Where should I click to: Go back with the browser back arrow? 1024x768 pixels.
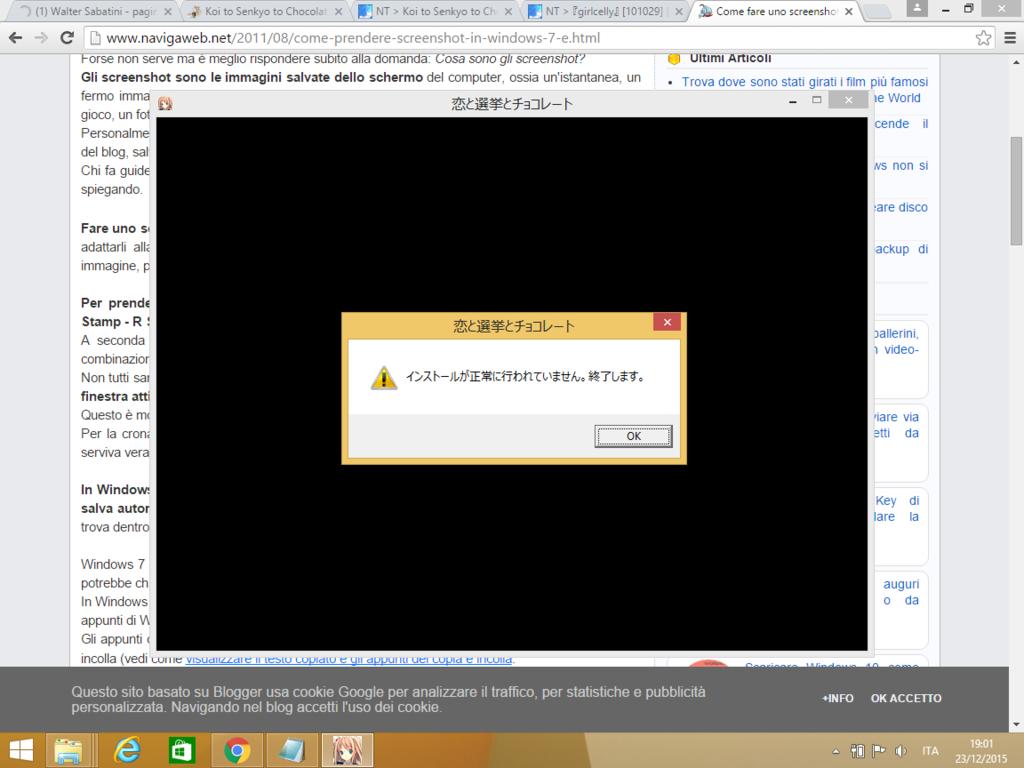pyautogui.click(x=16, y=38)
